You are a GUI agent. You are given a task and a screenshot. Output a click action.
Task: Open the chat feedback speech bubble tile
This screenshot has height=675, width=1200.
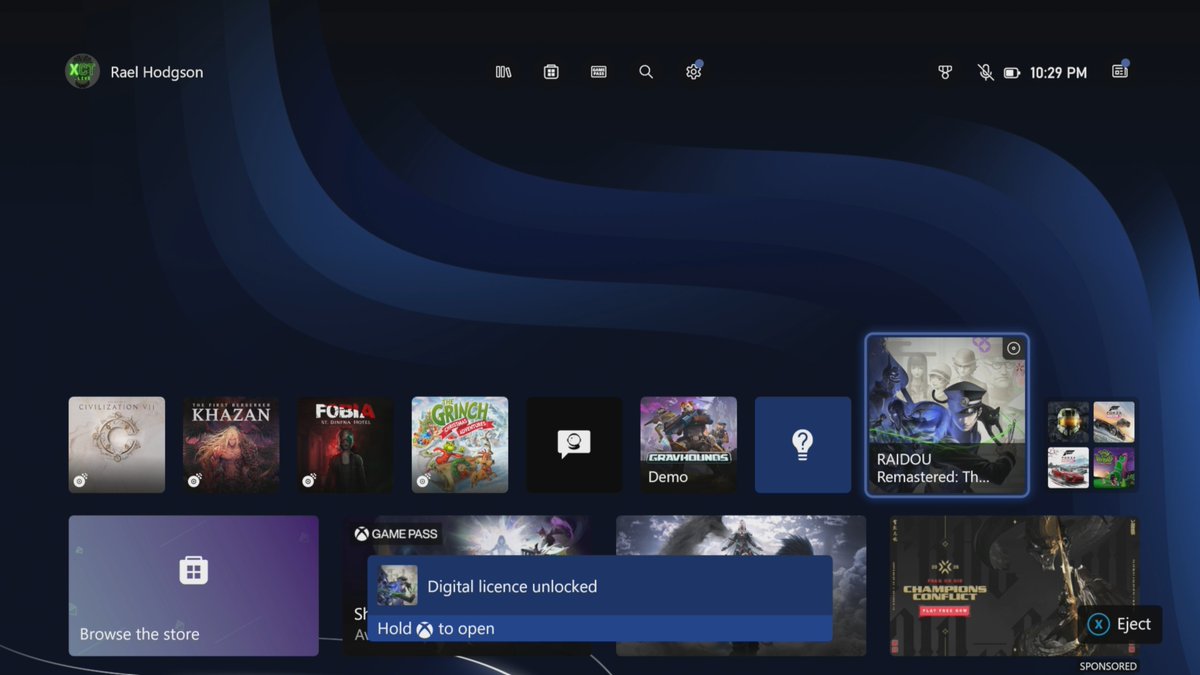point(574,445)
